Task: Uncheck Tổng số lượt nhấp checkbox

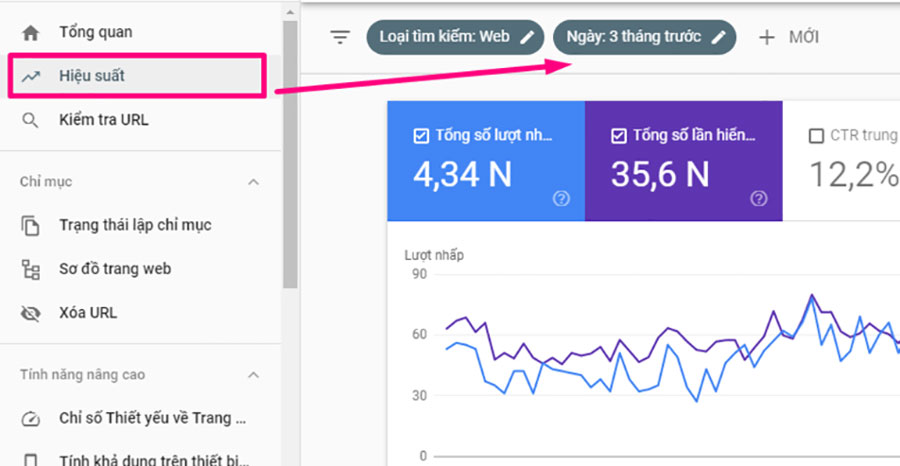Action: click(421, 136)
